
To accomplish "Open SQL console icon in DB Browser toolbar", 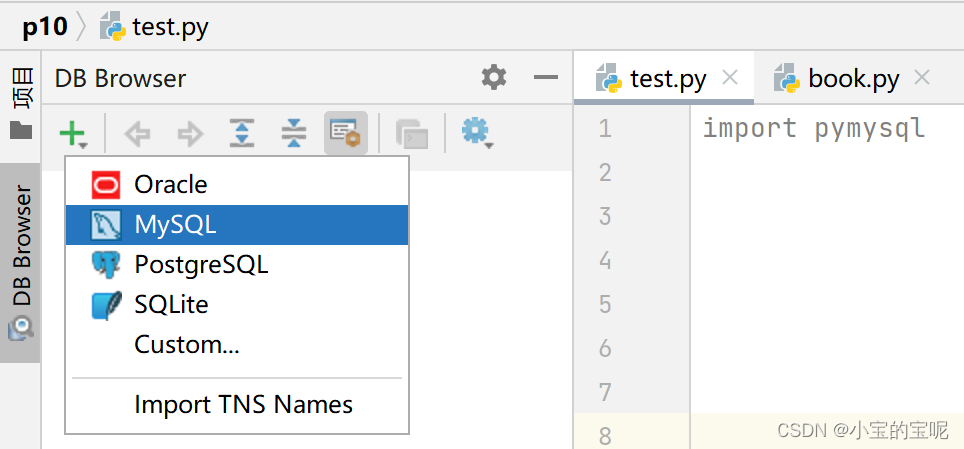I will pos(412,133).
